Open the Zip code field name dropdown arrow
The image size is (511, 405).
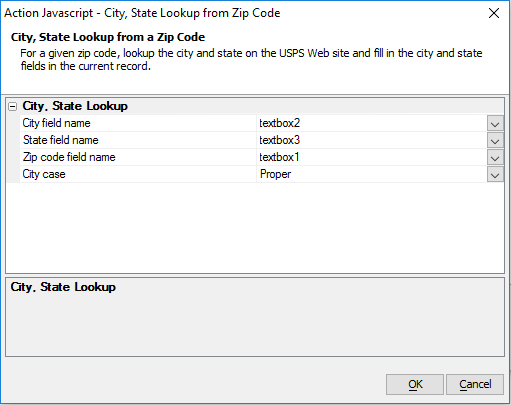pyautogui.click(x=495, y=157)
